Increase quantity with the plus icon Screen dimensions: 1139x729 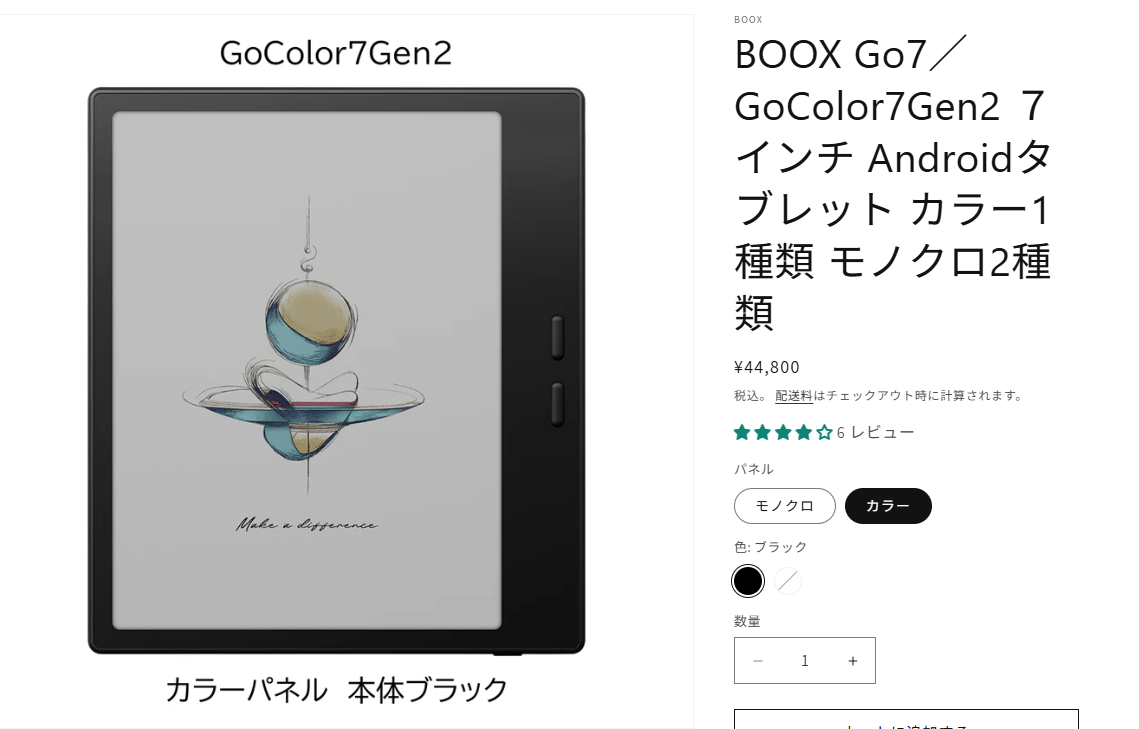tap(853, 661)
